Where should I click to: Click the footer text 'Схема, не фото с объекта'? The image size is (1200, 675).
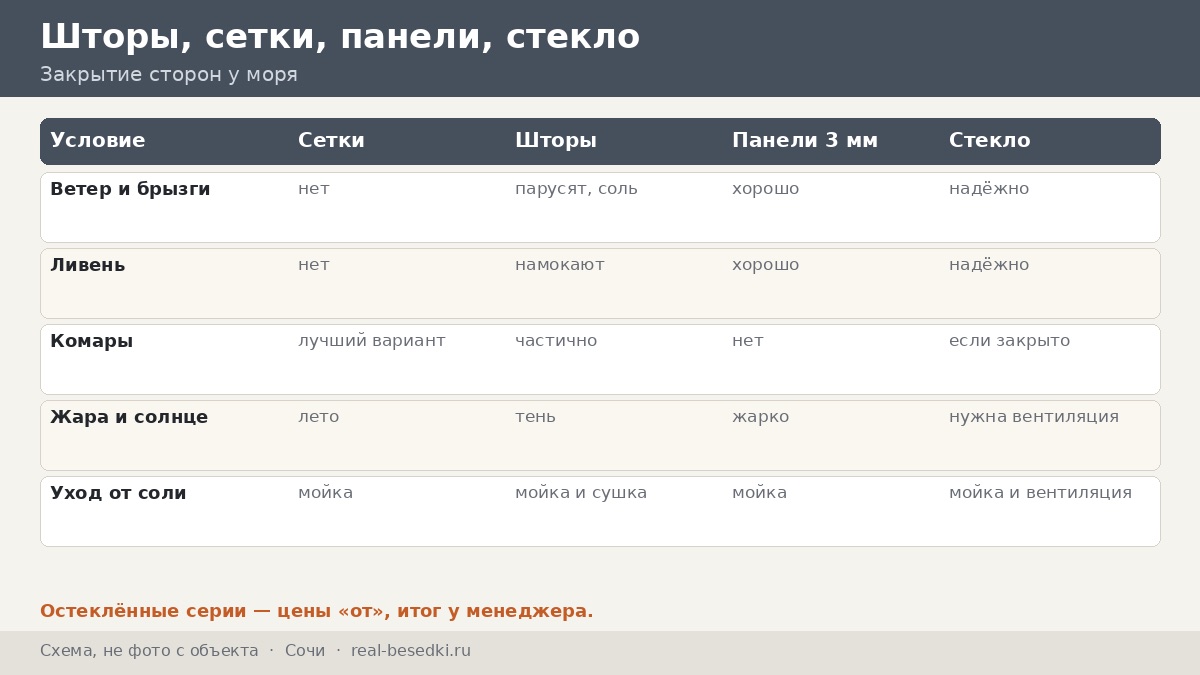(x=149, y=651)
